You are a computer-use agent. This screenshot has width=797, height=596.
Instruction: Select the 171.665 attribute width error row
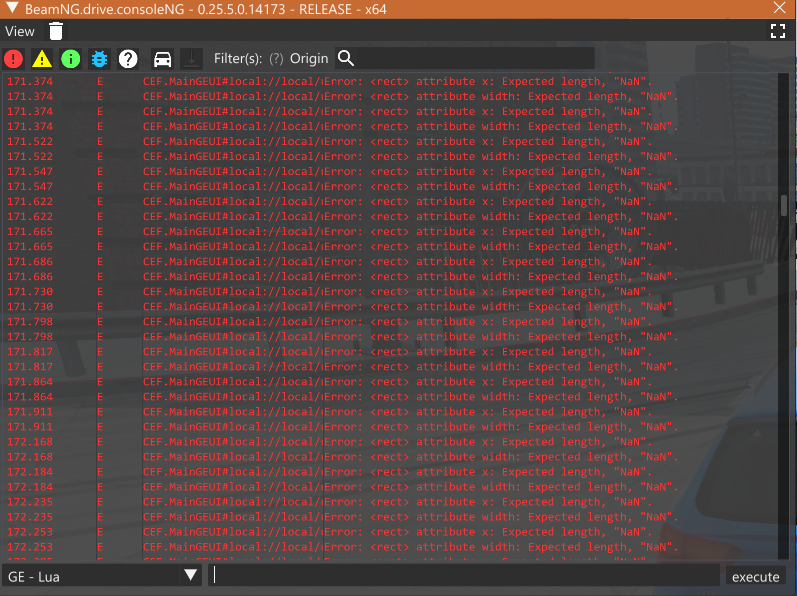pos(391,246)
